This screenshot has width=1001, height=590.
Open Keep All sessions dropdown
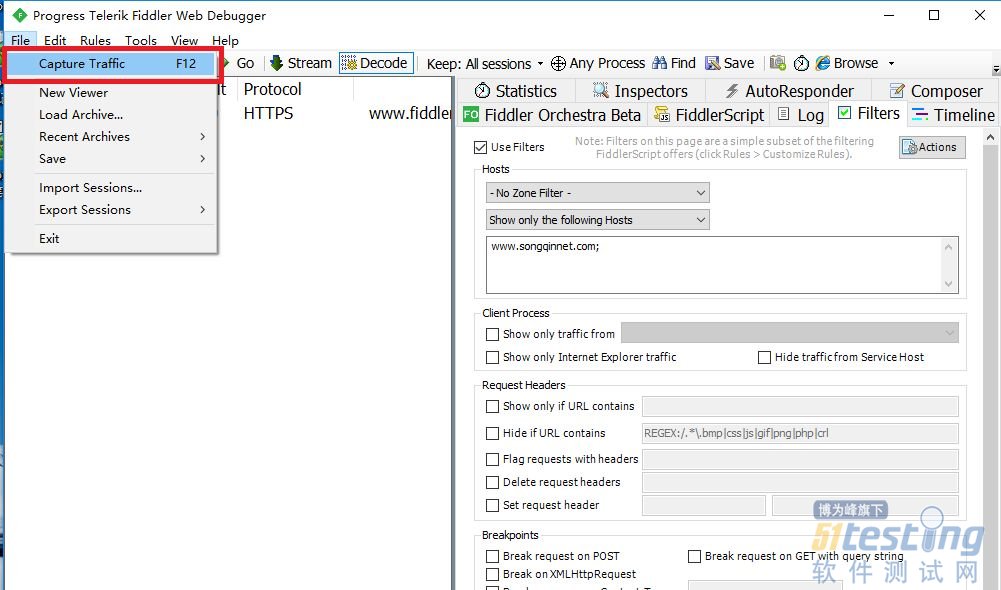click(485, 64)
